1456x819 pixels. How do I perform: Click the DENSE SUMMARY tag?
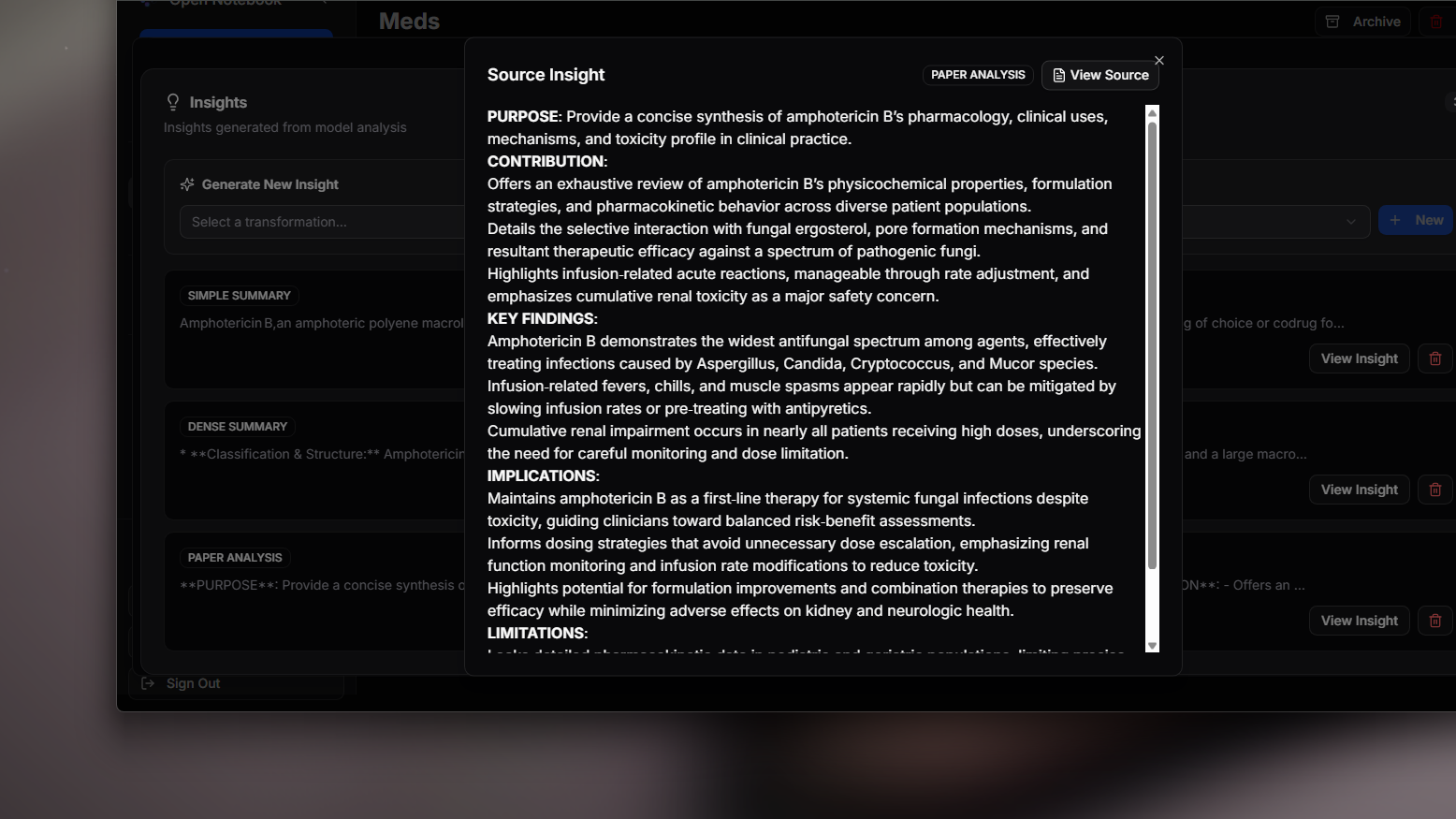pos(238,427)
